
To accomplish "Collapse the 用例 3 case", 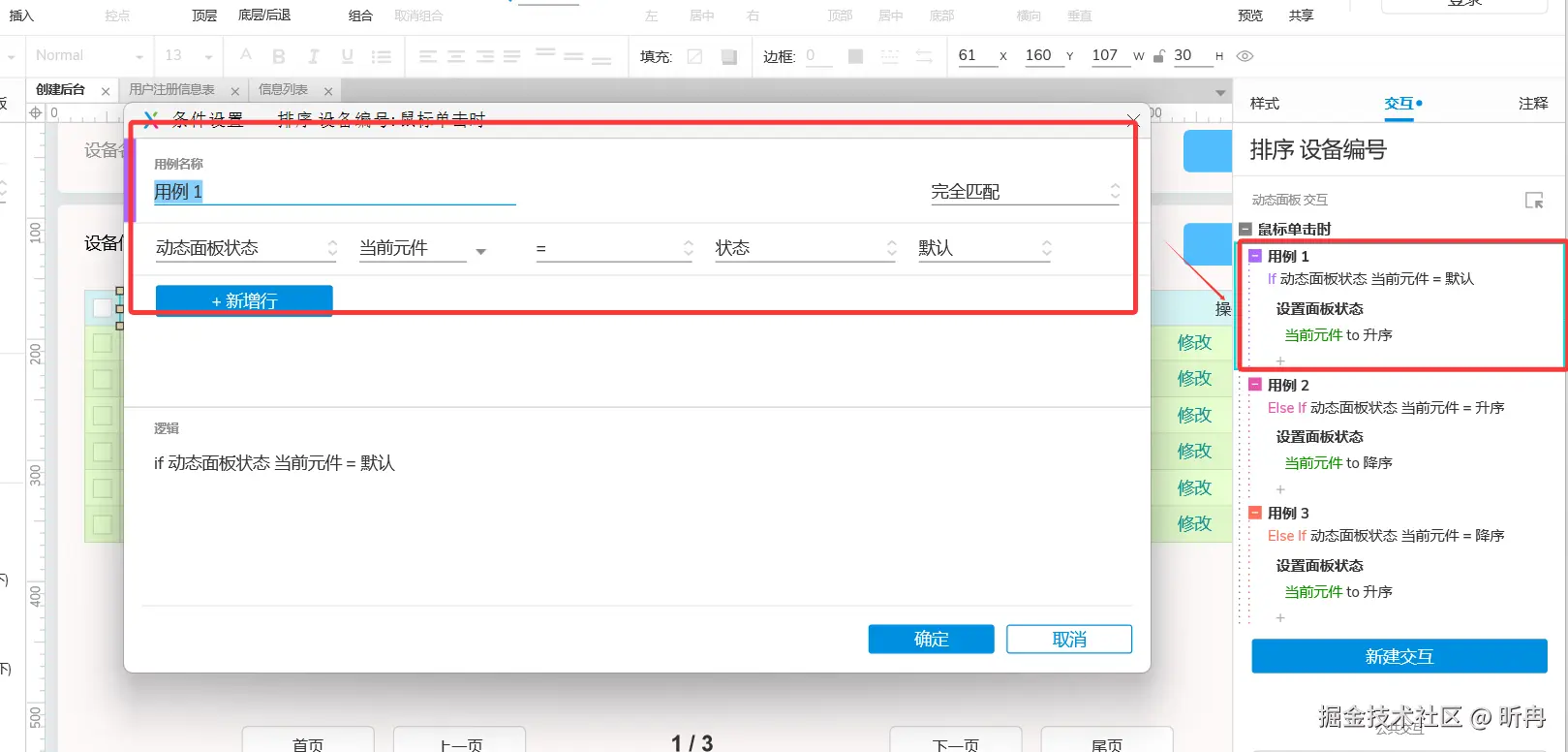I will (1255, 513).
